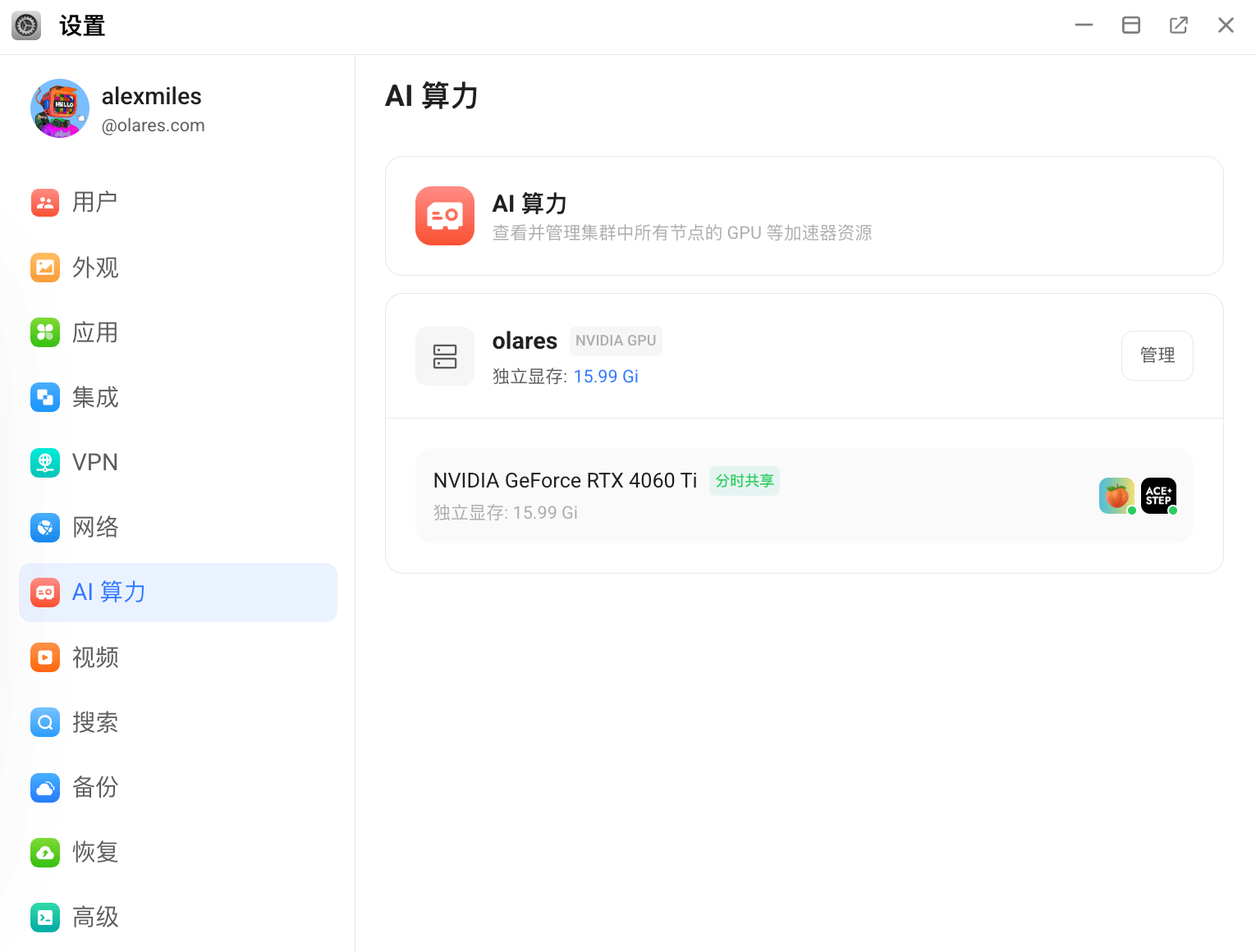Click the green Applications (应用) icon

45,332
